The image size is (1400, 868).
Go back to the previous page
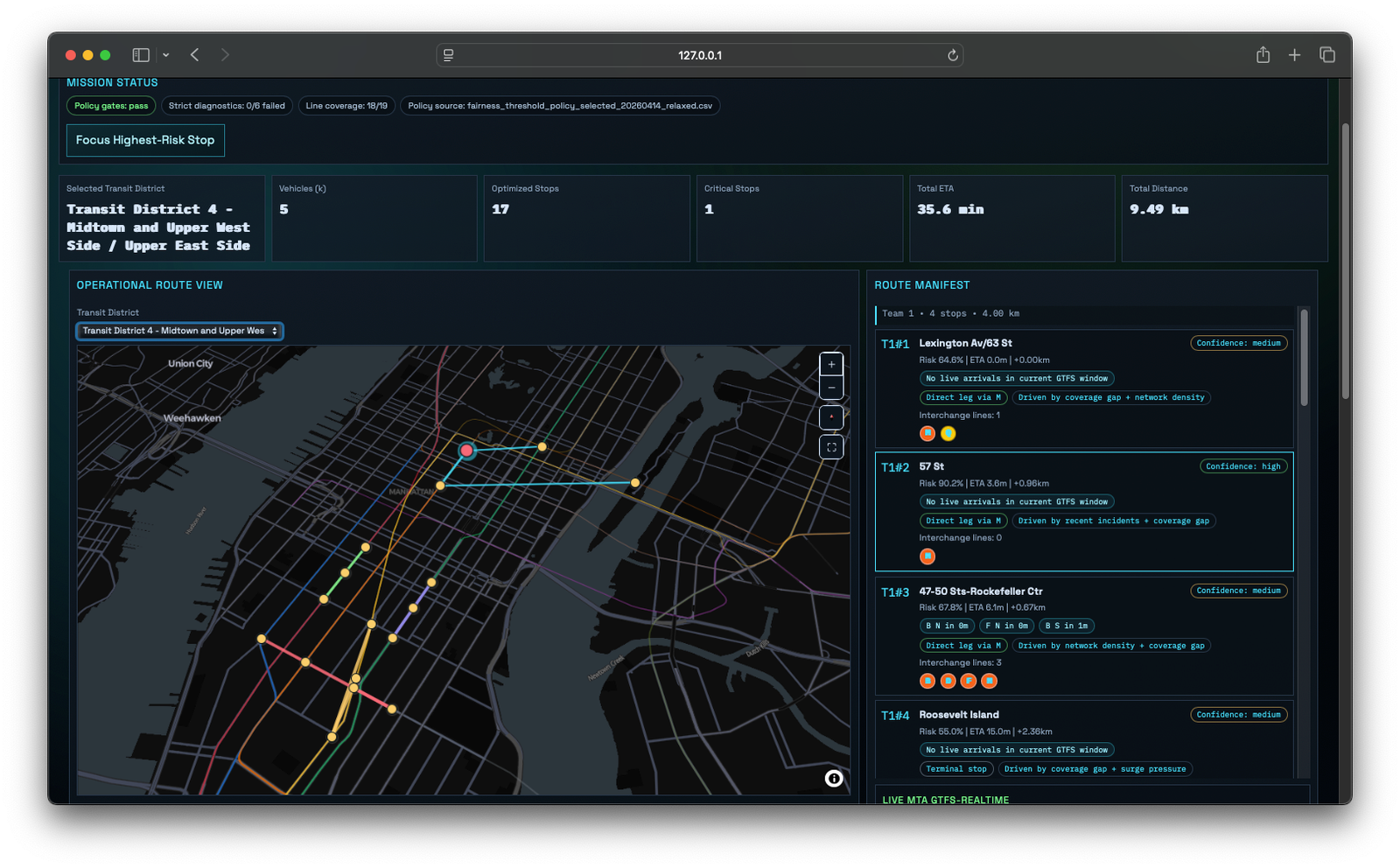(195, 55)
